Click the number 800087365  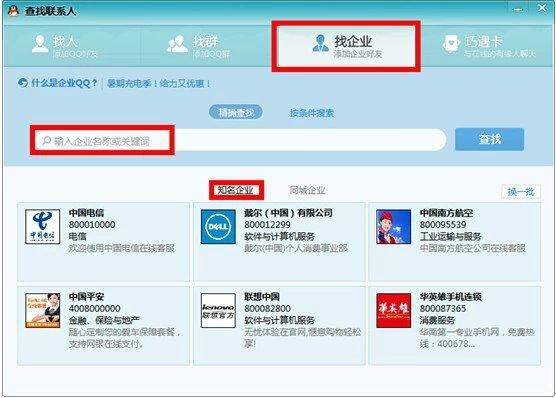443,308
